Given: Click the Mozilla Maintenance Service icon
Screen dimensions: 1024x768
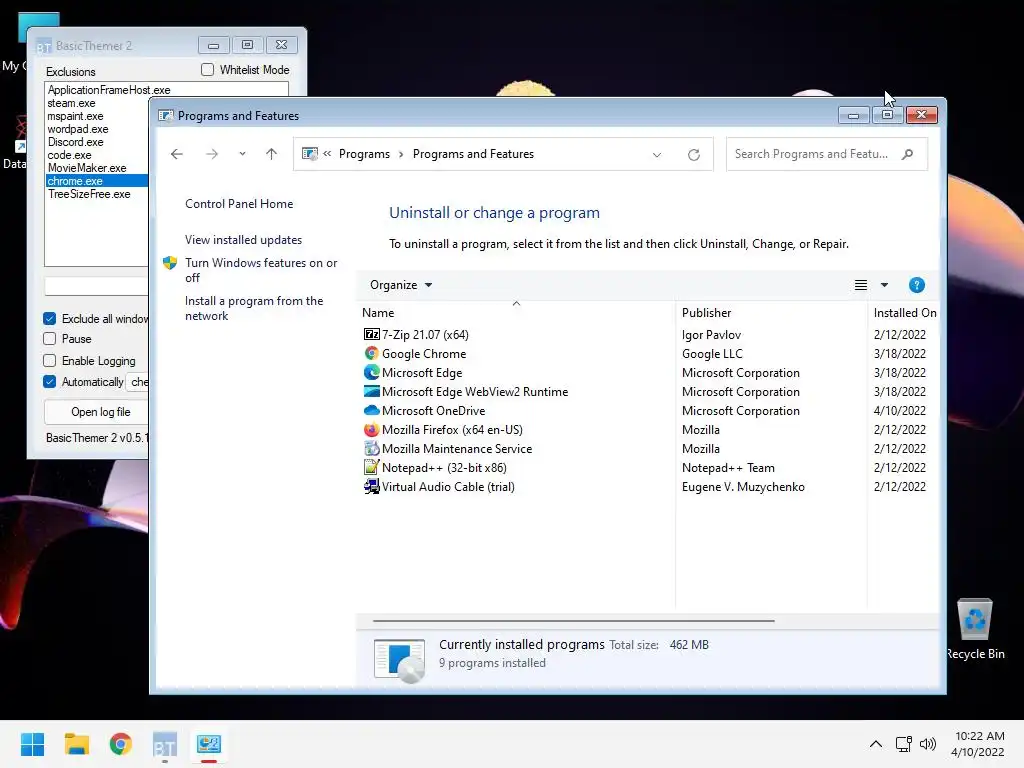Looking at the screenshot, I should (x=371, y=449).
